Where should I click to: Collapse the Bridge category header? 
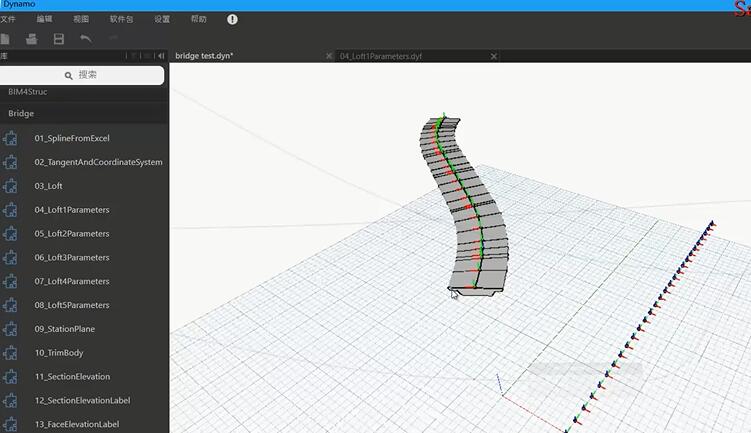[21, 114]
